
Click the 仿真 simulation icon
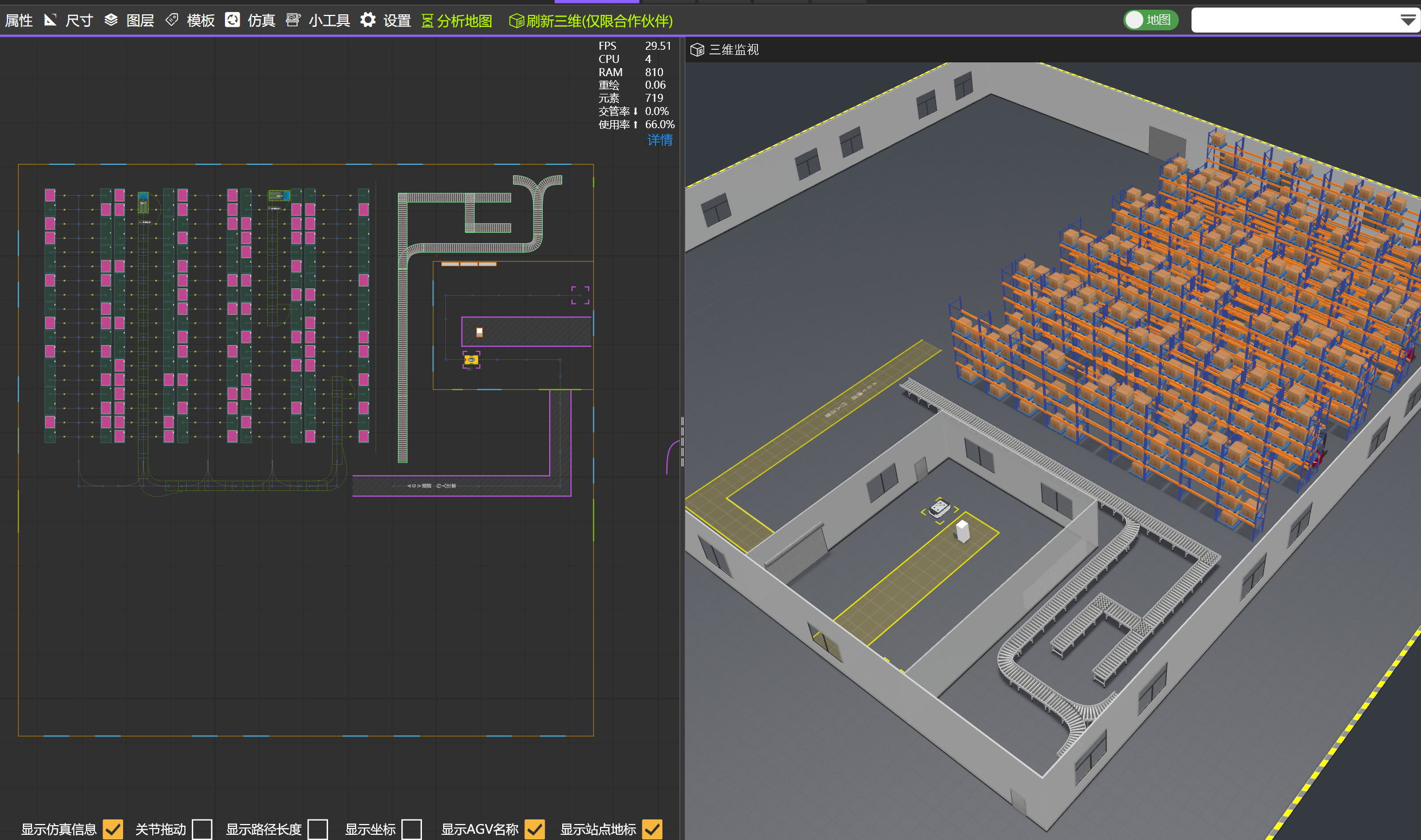(232, 20)
